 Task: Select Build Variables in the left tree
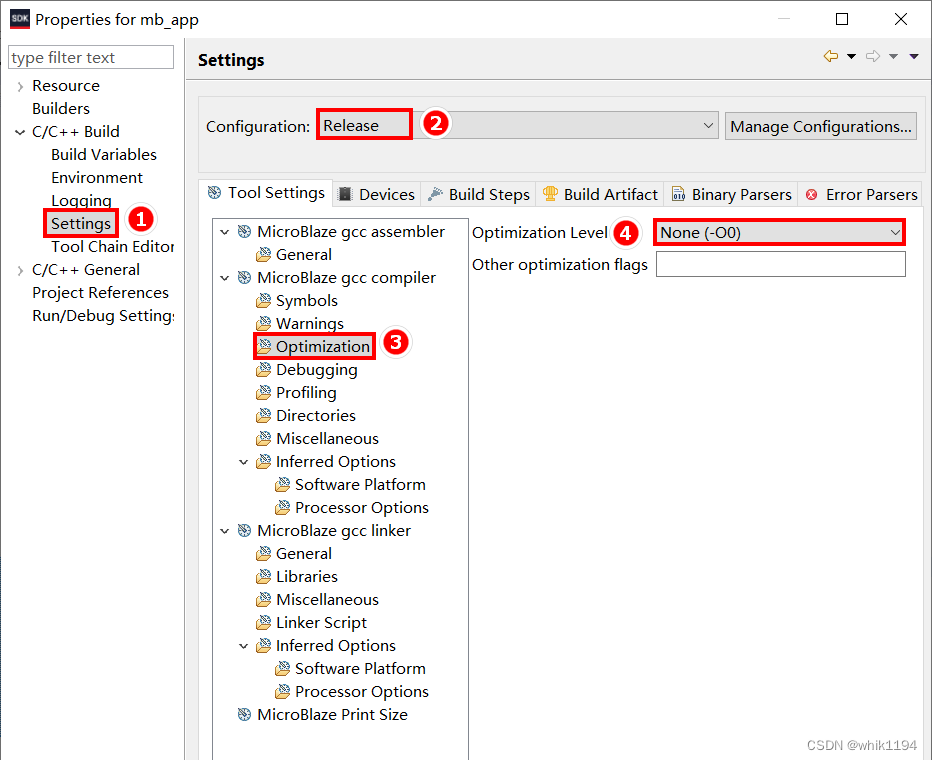pyautogui.click(x=104, y=154)
